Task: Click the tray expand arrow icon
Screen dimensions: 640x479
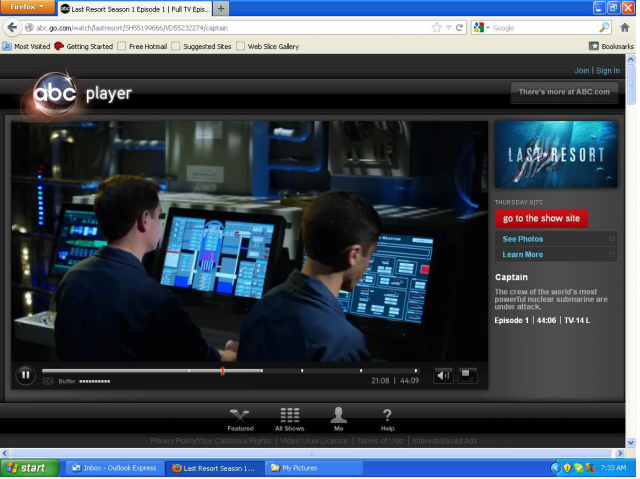Action: tap(557, 470)
